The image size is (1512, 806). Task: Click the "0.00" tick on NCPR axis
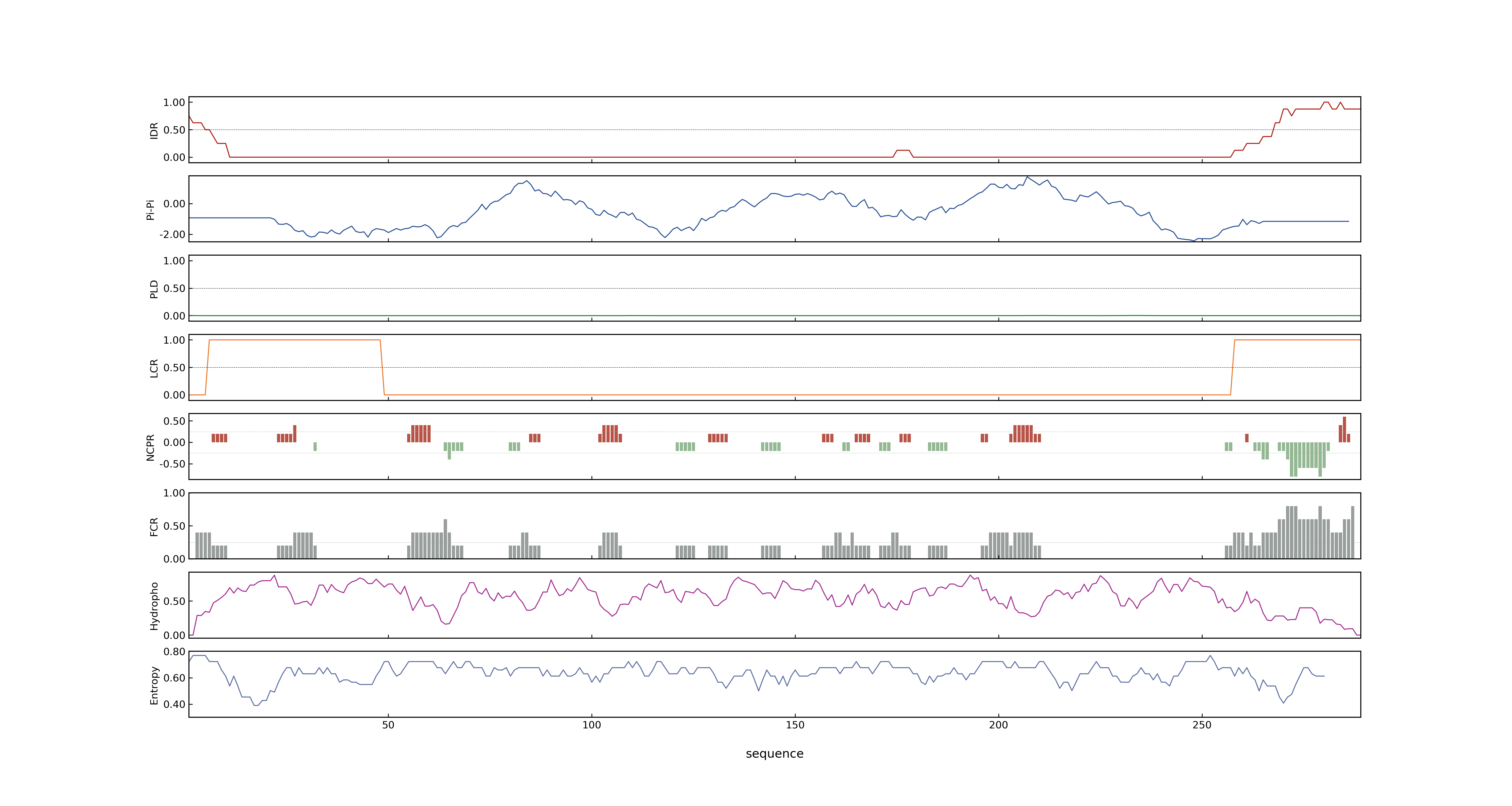click(174, 443)
